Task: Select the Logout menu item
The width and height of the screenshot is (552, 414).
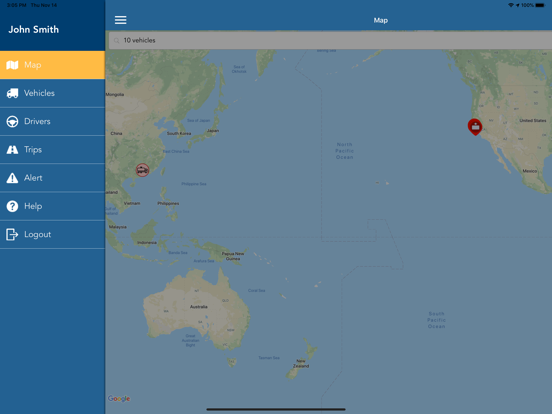Action: pos(52,234)
